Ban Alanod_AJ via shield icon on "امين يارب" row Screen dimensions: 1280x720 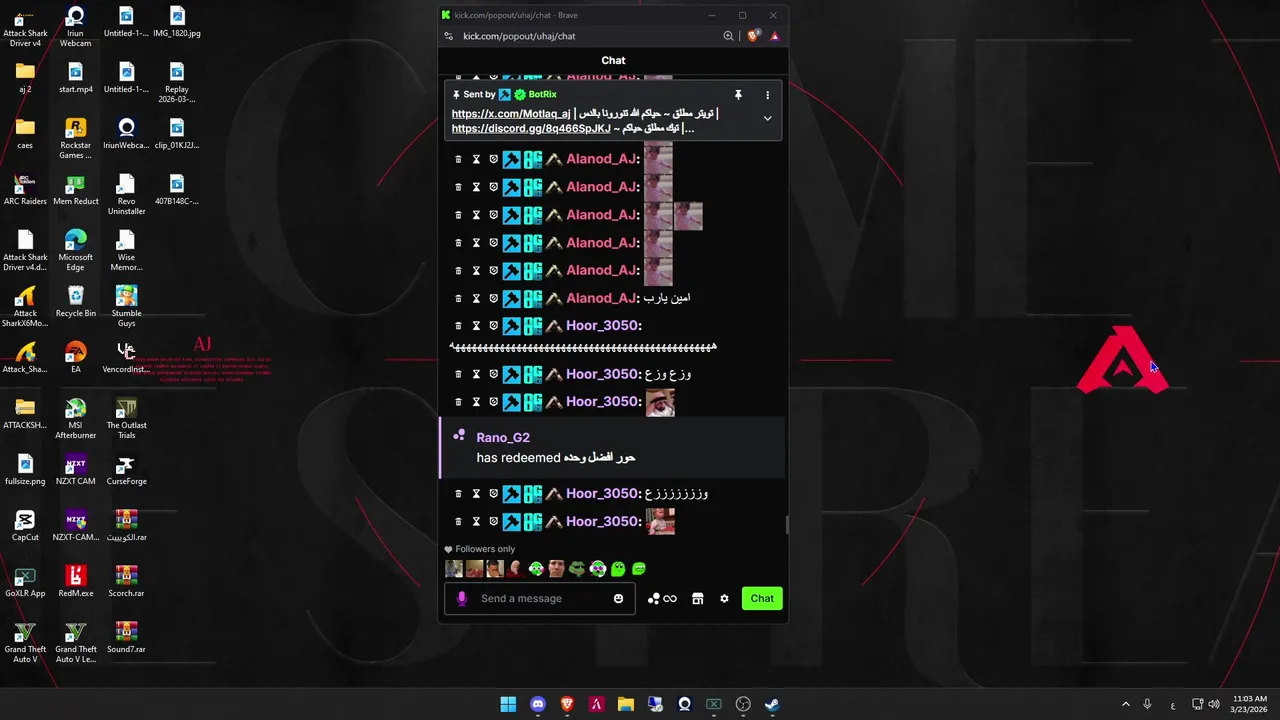493,299
